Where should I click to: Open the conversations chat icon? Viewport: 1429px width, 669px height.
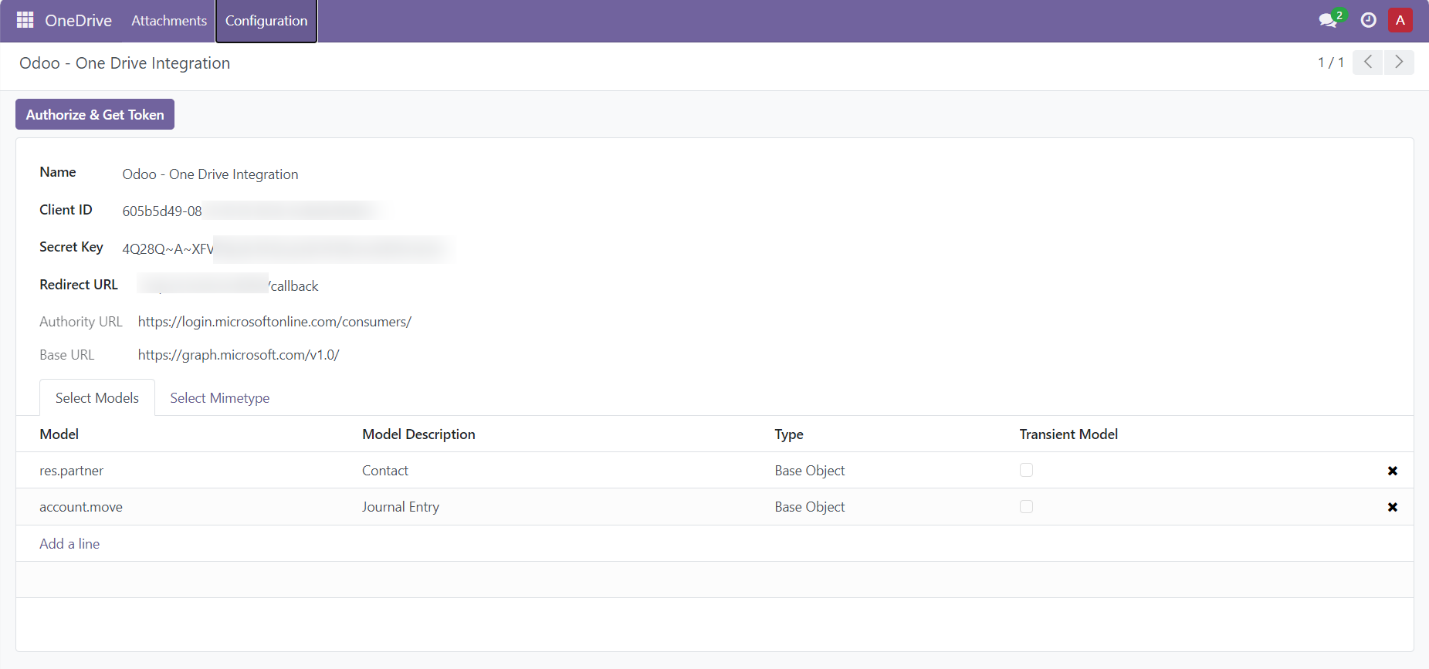1328,20
